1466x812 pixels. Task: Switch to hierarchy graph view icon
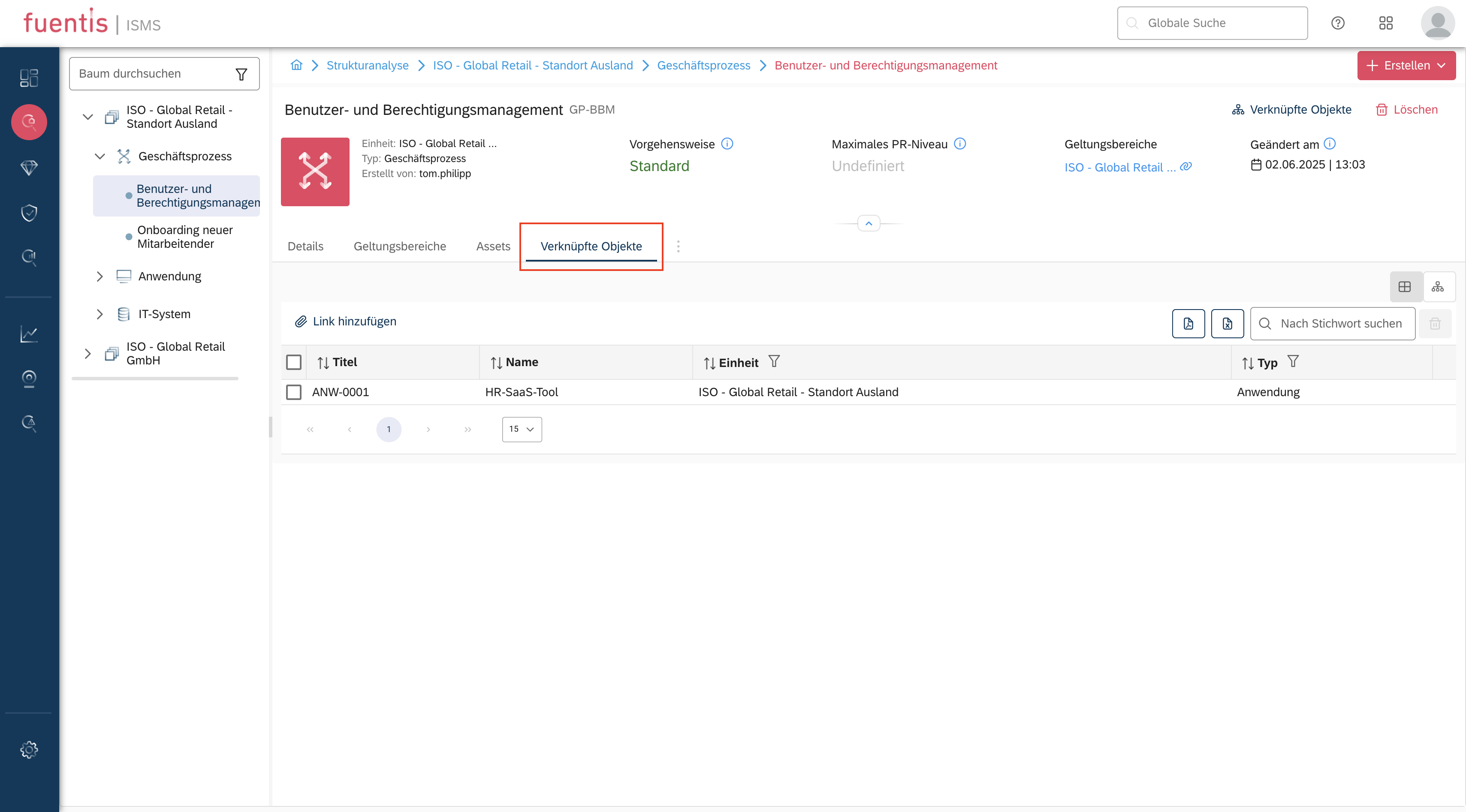pos(1438,287)
